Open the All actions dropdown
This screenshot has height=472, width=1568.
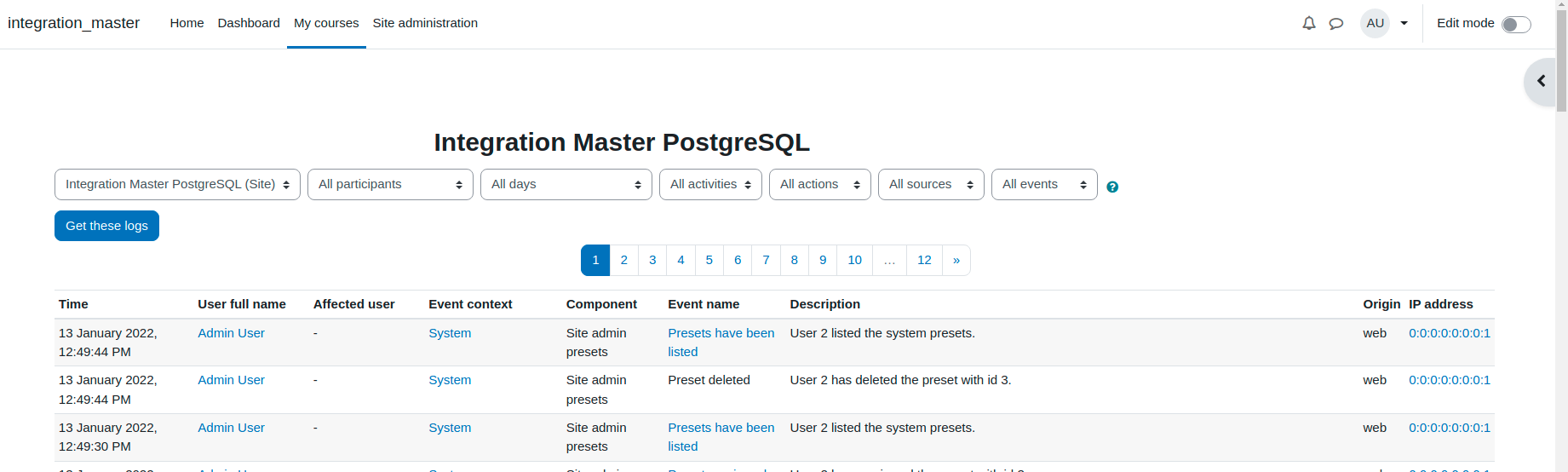pos(820,184)
